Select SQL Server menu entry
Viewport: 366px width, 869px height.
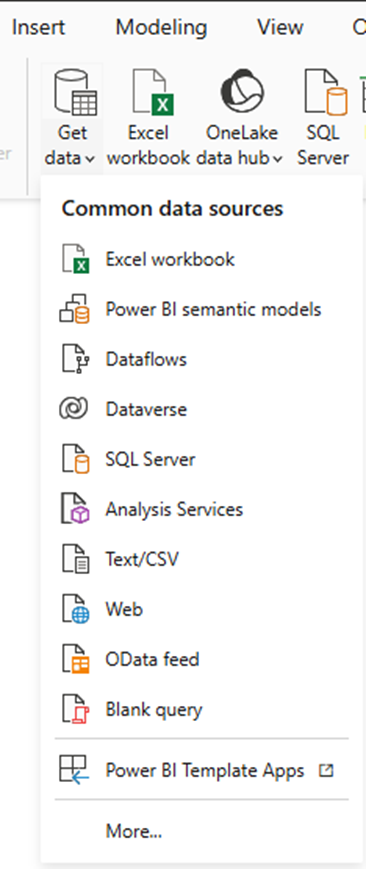[x=150, y=459]
